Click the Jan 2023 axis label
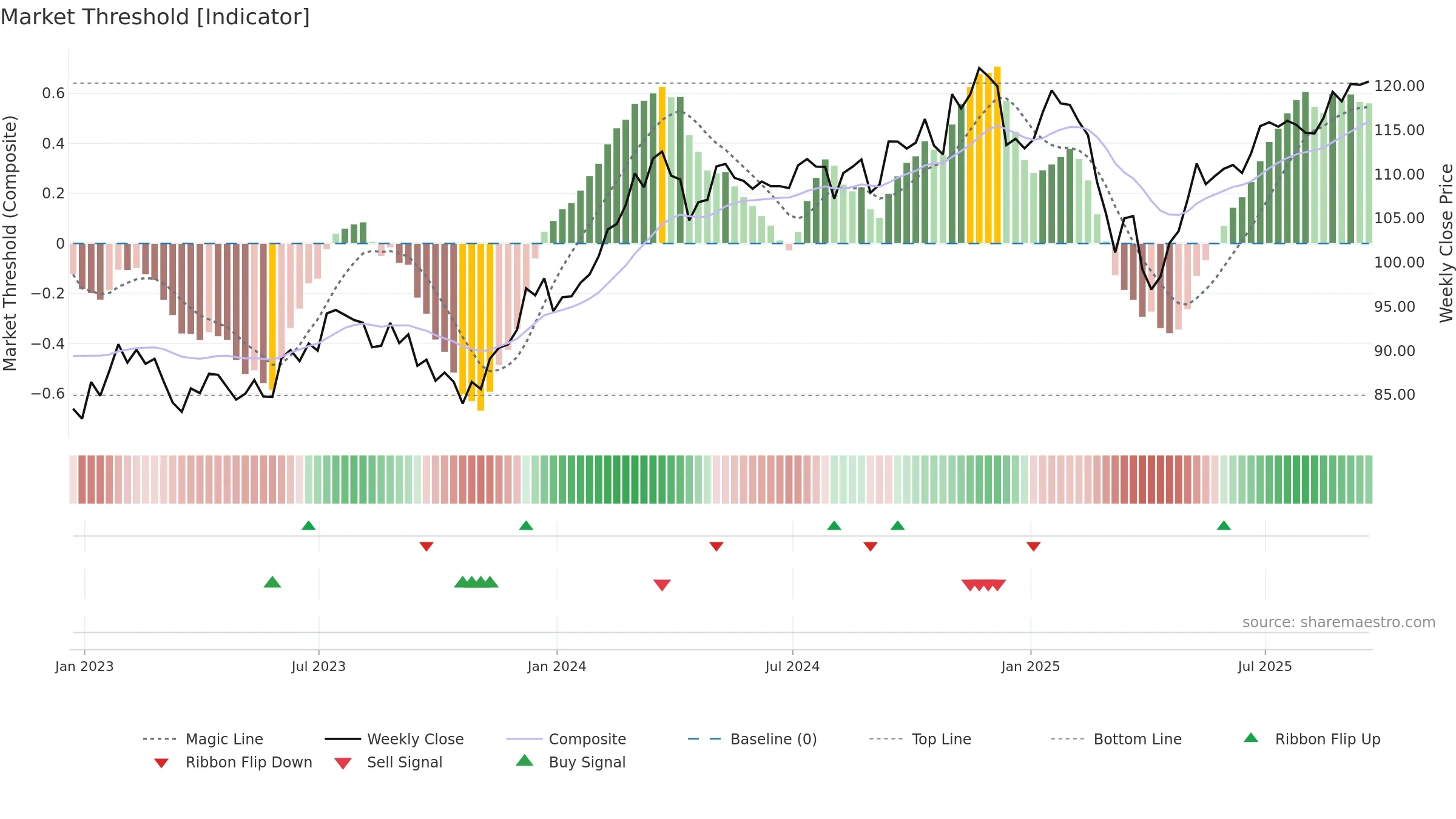The height and width of the screenshot is (819, 1456). point(84,667)
